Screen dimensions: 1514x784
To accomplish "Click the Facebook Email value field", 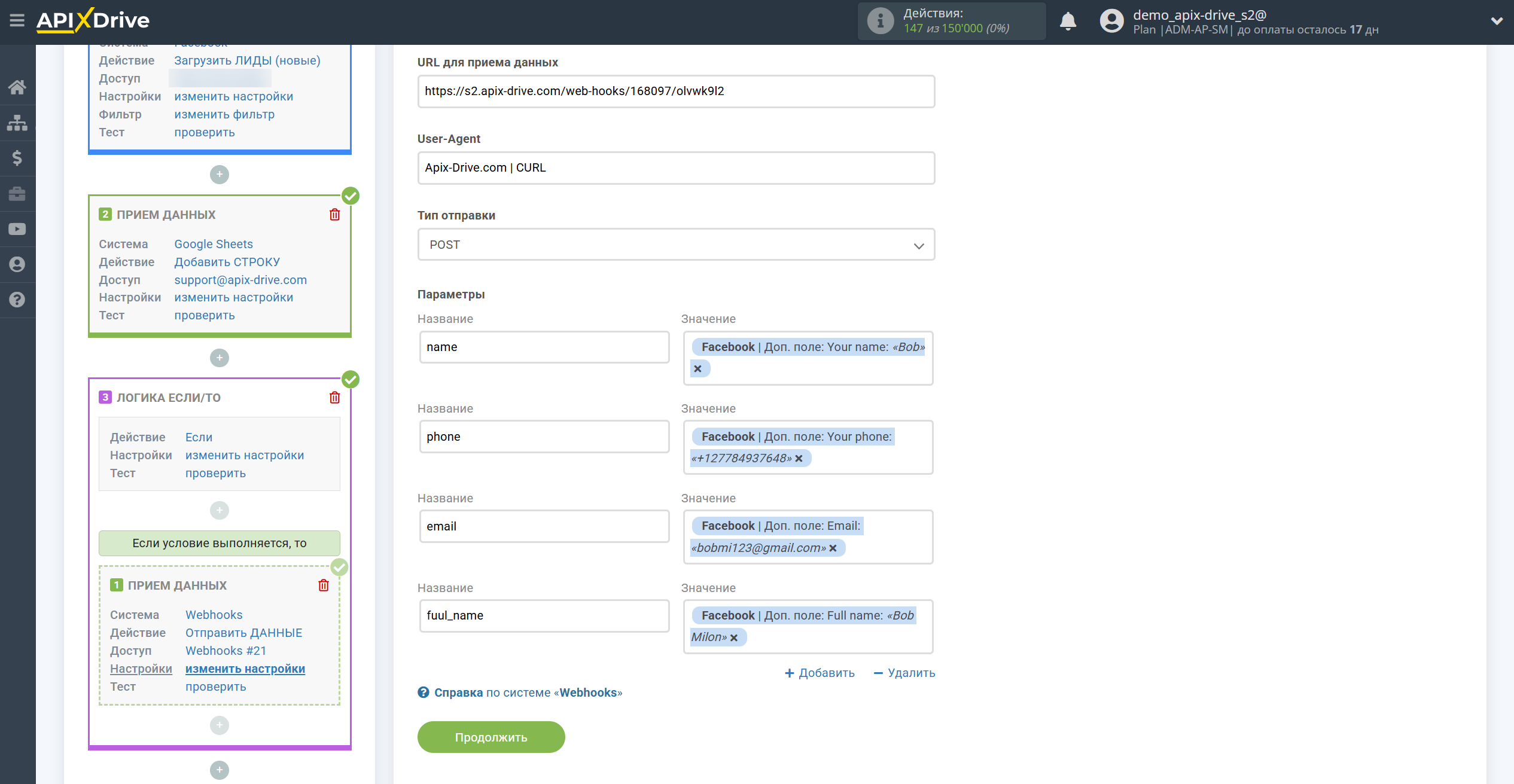I will 808,537.
